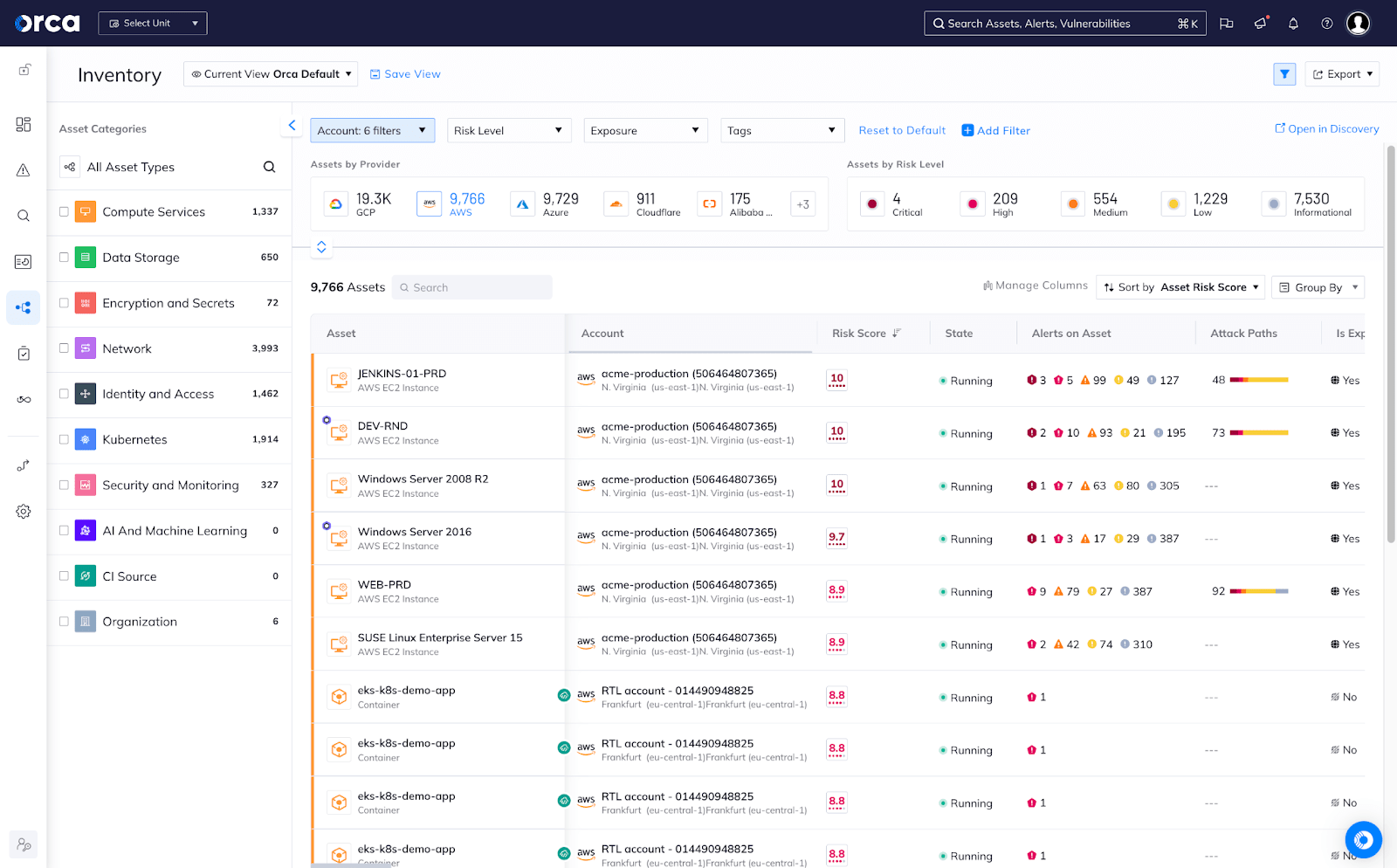
Task: Click the help question-mark icon in top bar
Action: coord(1326,24)
